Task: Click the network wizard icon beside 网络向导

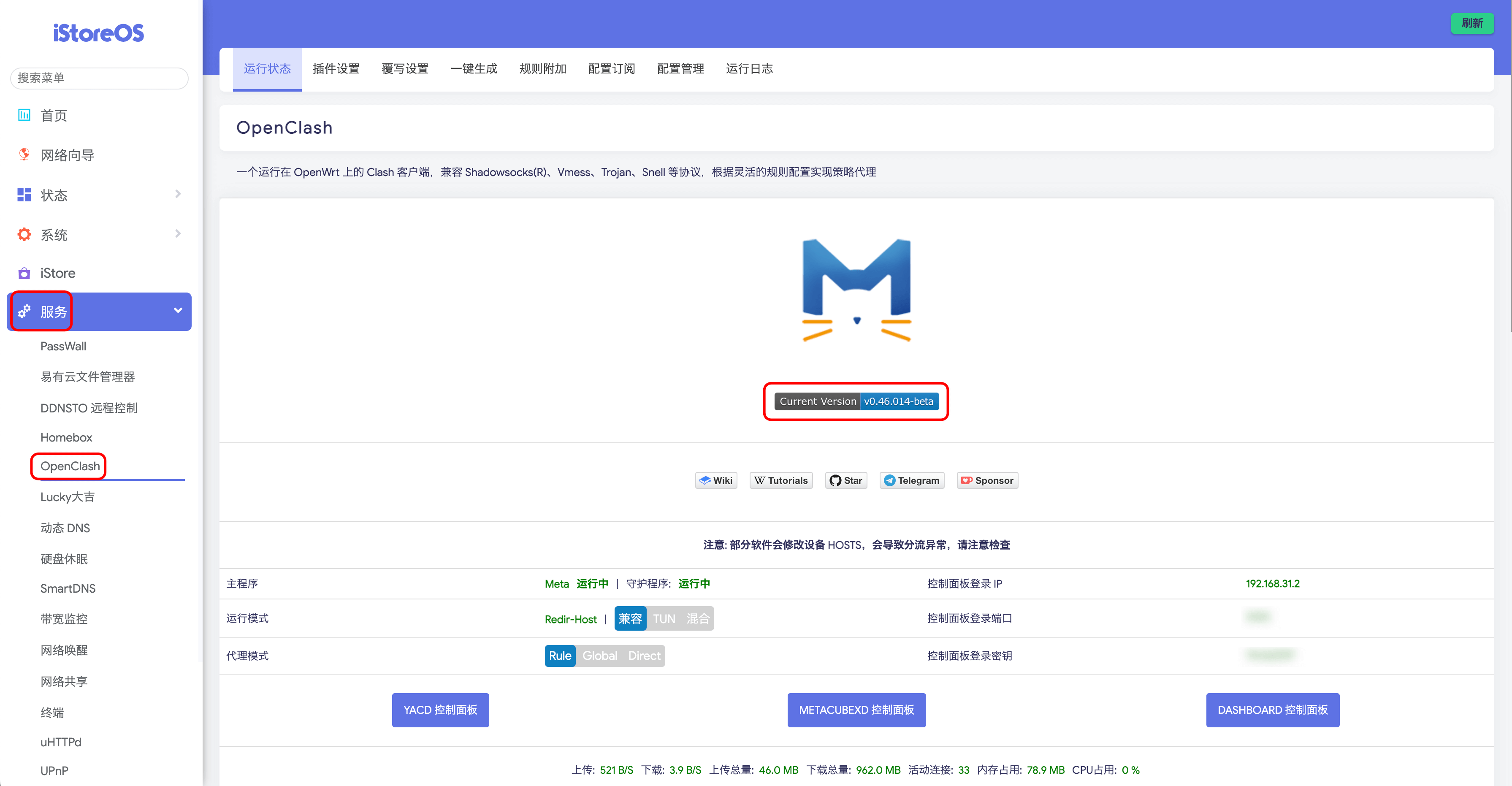Action: 24,154
